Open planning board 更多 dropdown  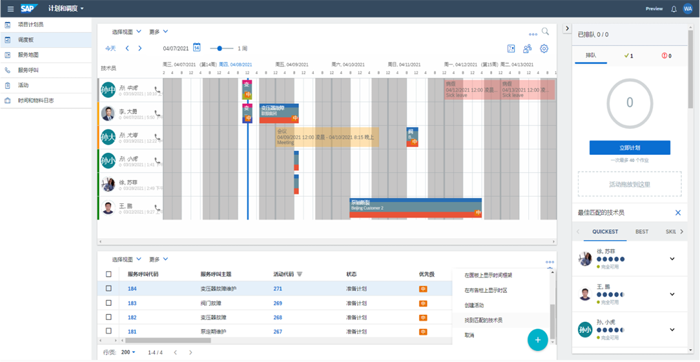(158, 32)
